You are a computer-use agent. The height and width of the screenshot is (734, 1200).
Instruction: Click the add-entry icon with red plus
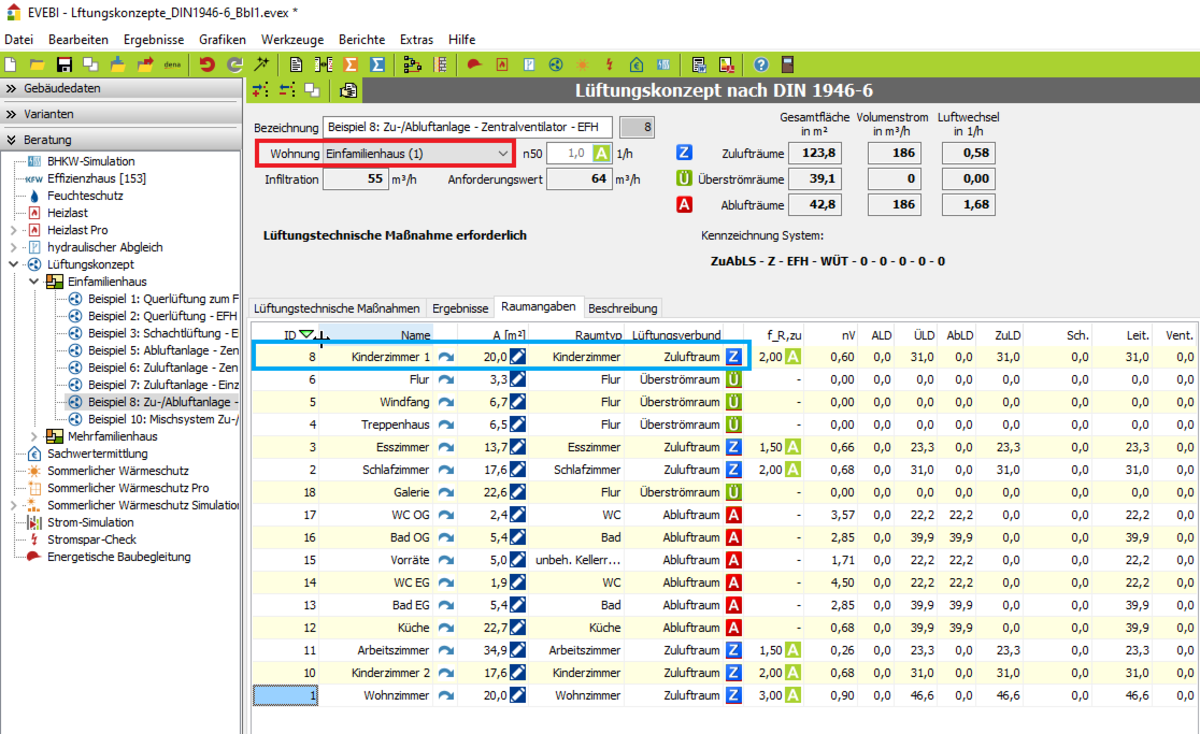pos(261,91)
